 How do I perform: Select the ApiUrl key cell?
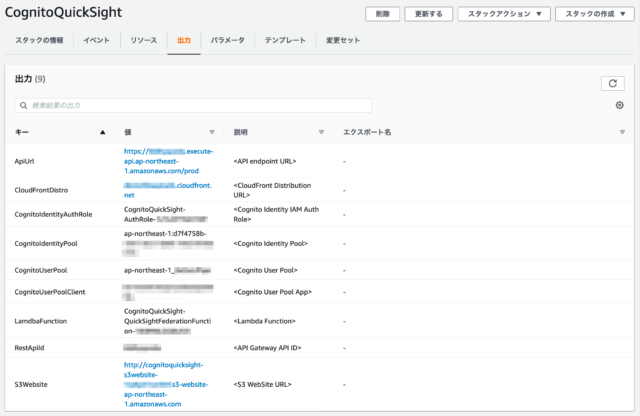point(24,161)
